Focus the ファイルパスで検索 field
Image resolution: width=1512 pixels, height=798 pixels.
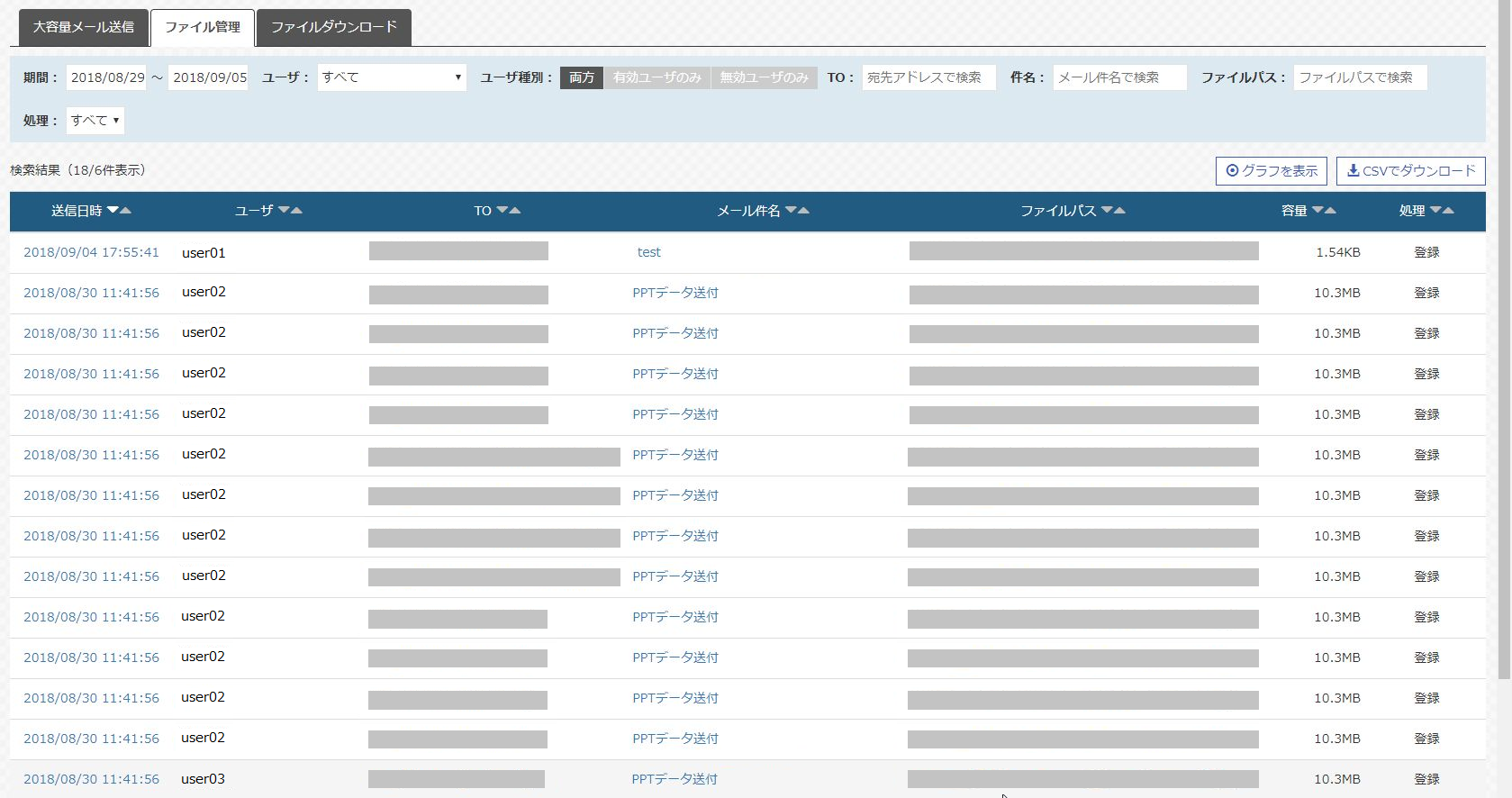[1361, 77]
